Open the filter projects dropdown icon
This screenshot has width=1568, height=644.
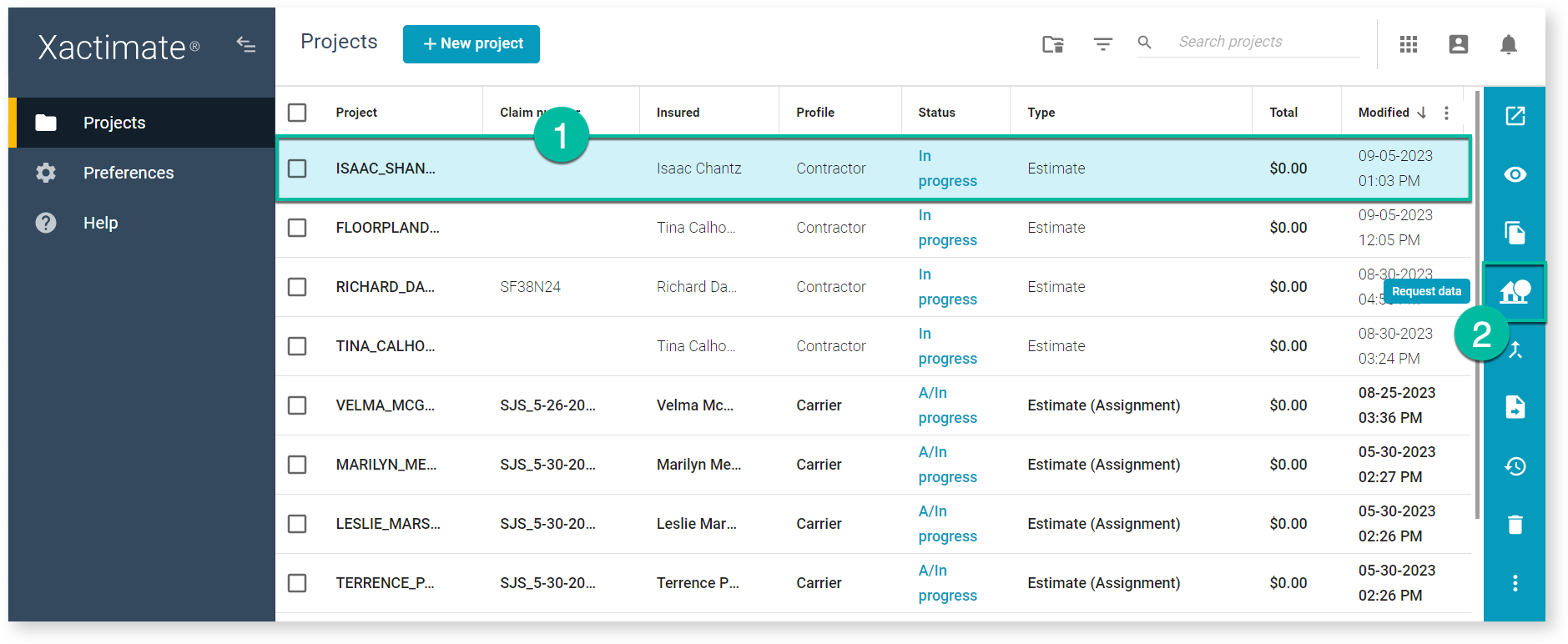point(1102,44)
